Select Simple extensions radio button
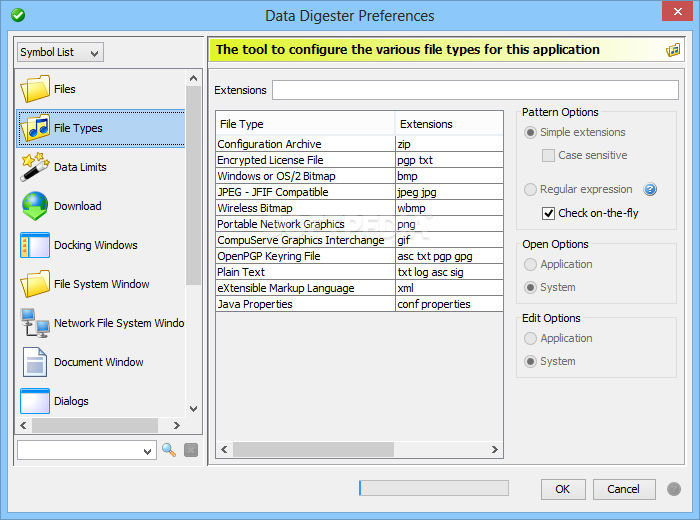 tap(530, 133)
